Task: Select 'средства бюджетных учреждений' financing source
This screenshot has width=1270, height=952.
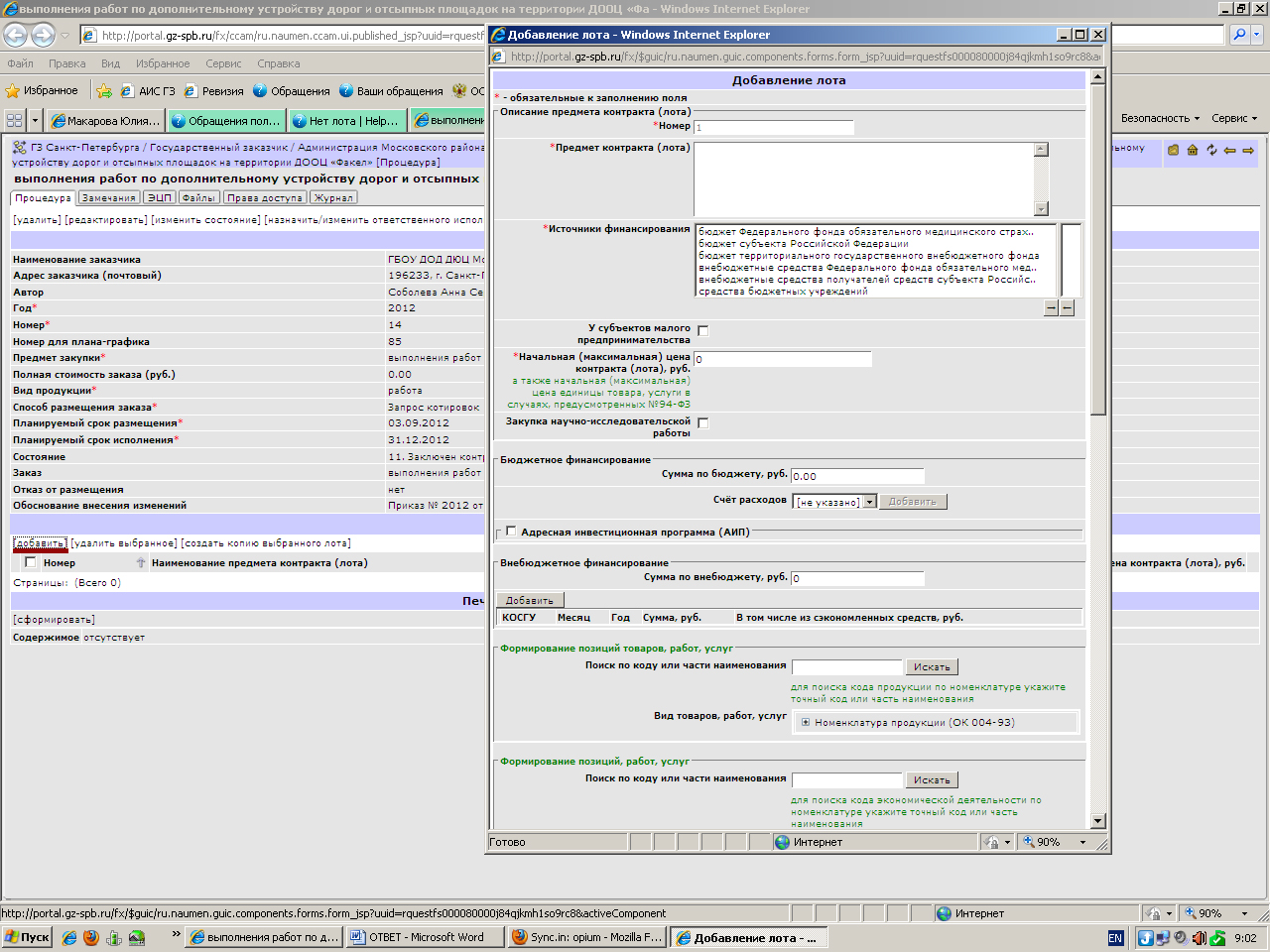Action: [x=783, y=292]
